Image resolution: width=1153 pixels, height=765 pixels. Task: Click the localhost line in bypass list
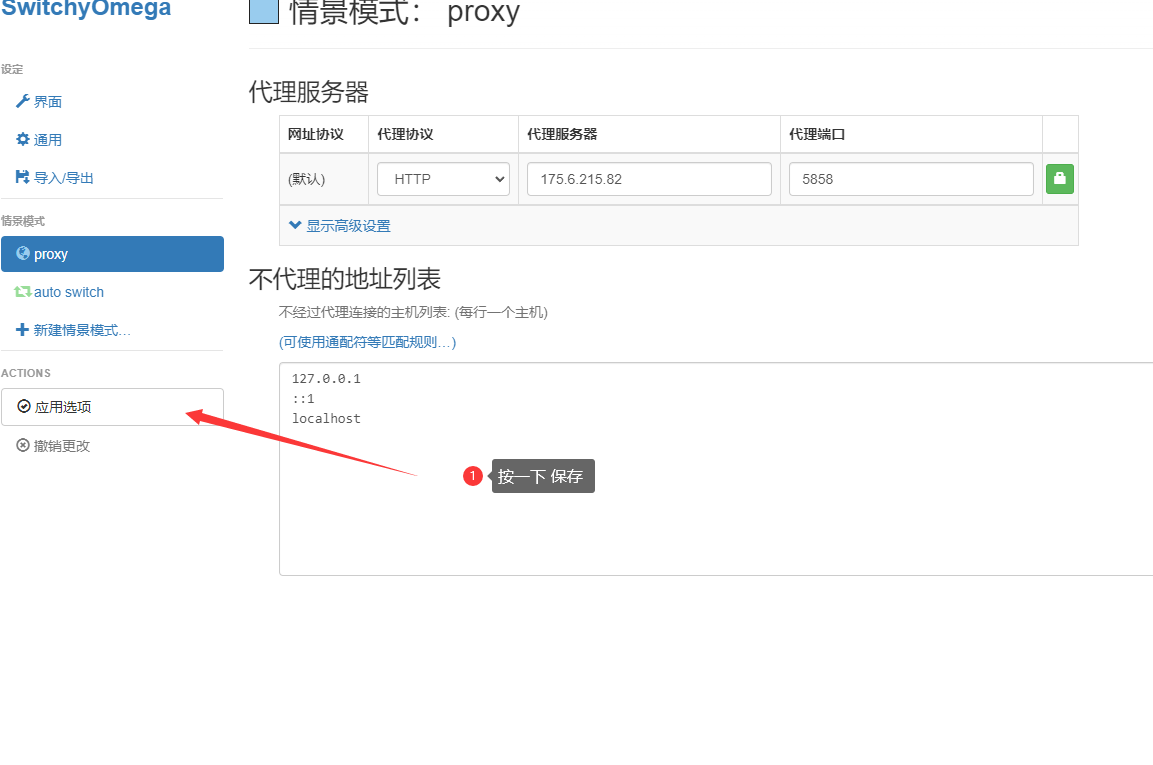(326, 419)
